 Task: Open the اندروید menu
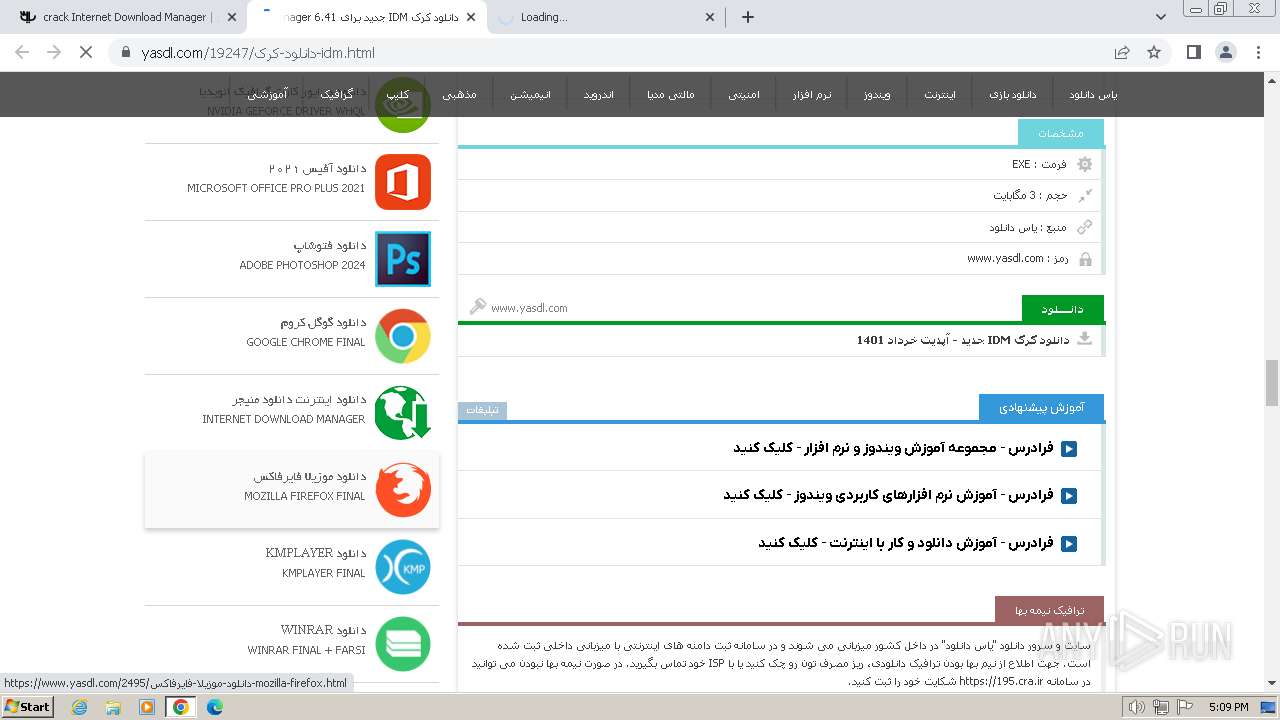(599, 95)
